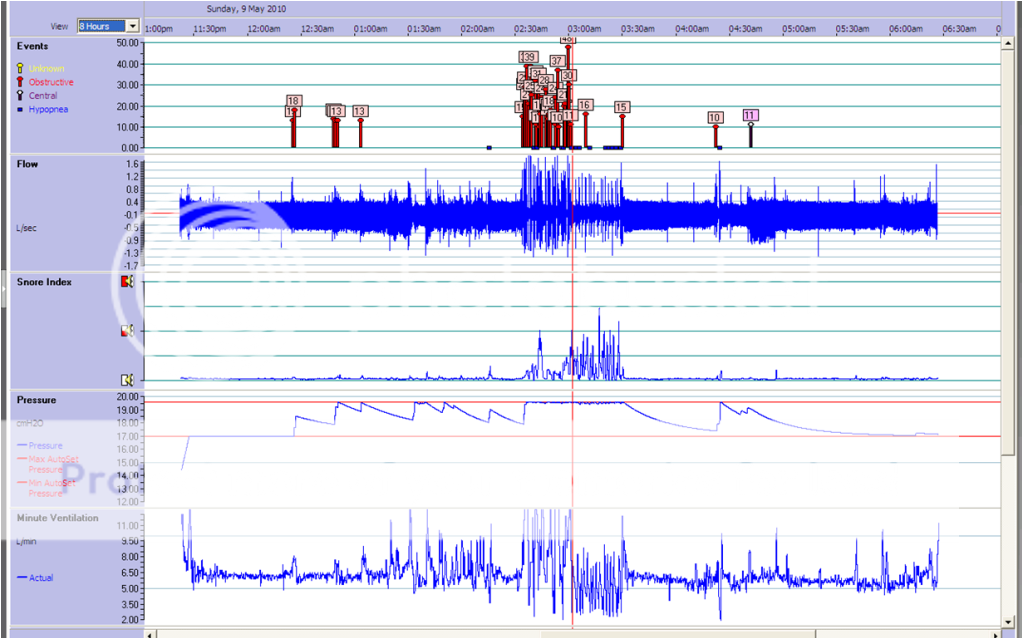Click the 50.00 value on Events axis

click(126, 43)
